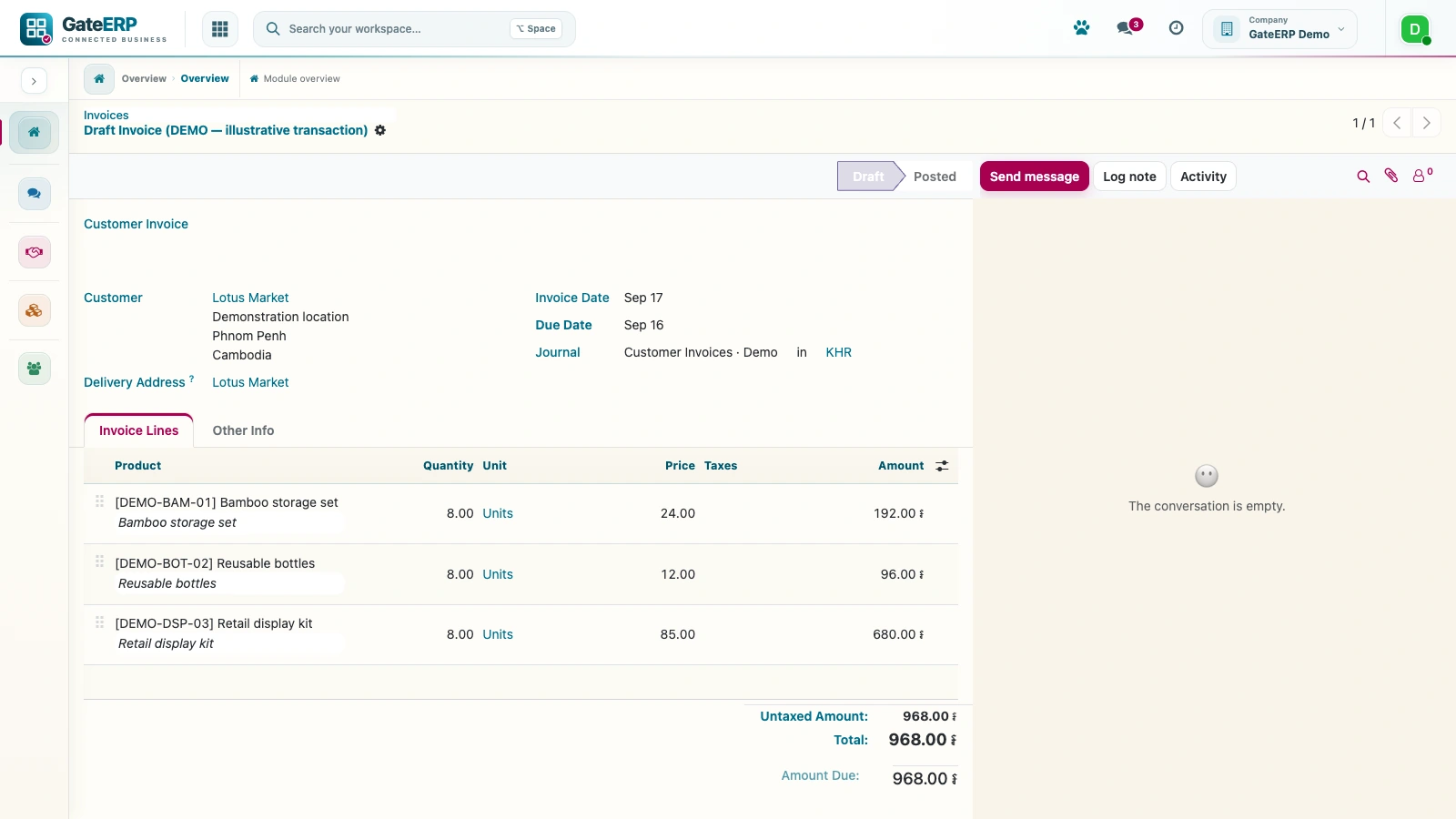Go to next record arrow
The height and width of the screenshot is (819, 1456).
1426,123
